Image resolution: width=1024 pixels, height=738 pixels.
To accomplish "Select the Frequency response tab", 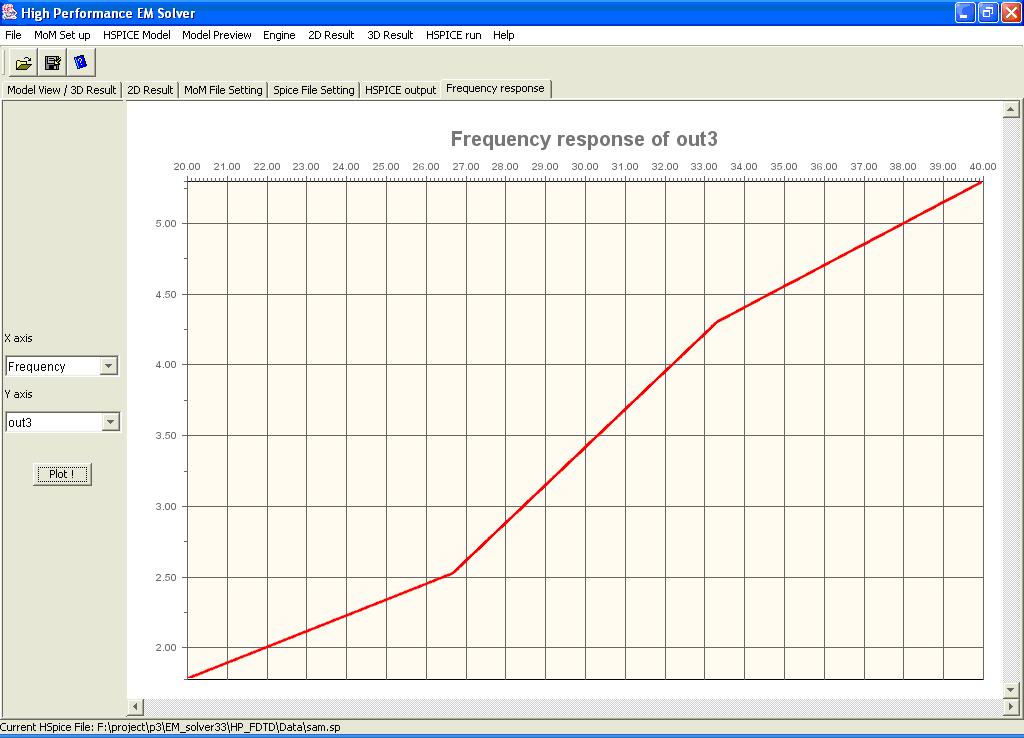I will pos(495,89).
